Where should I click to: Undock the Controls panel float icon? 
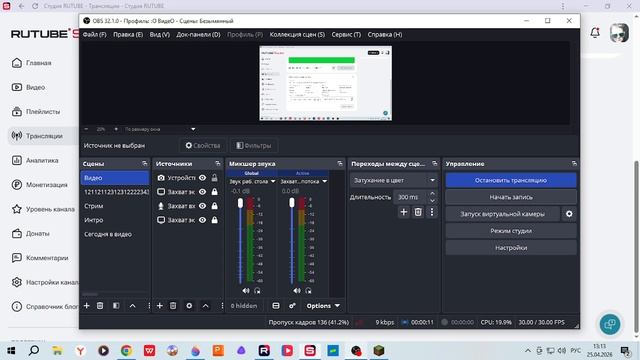click(x=574, y=164)
